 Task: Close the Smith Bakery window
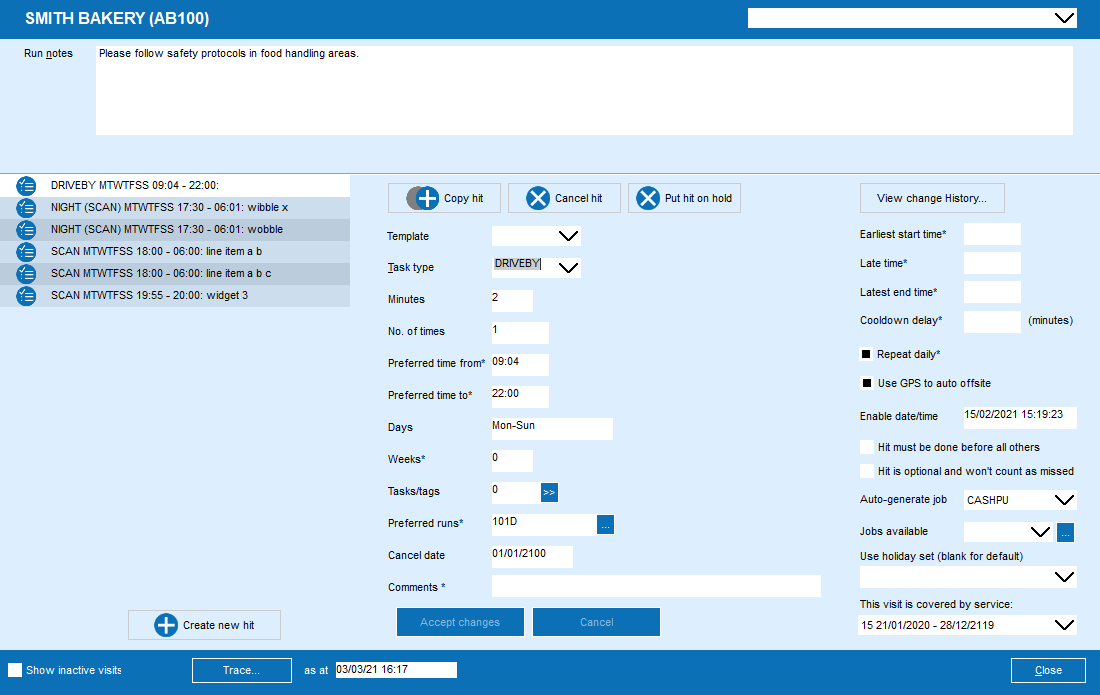point(1048,670)
